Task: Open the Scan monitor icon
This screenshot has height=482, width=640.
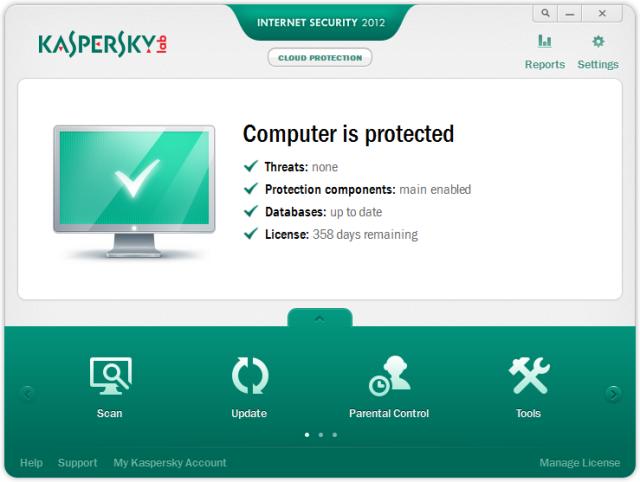Action: 111,376
